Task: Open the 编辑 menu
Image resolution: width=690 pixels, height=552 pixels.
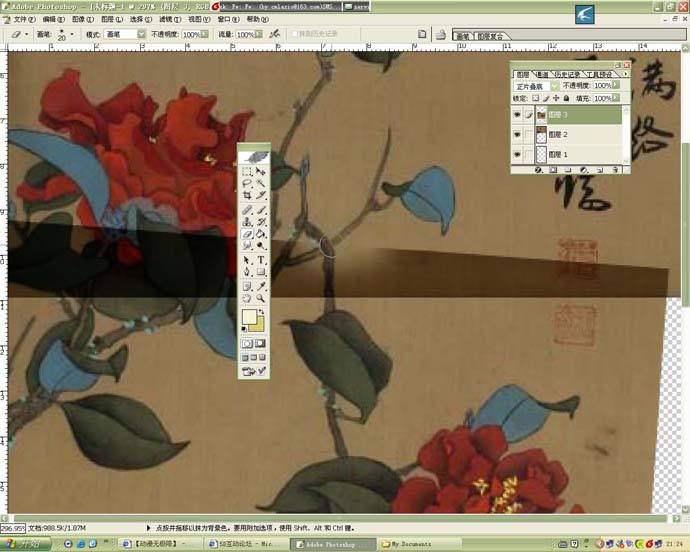Action: [53, 19]
